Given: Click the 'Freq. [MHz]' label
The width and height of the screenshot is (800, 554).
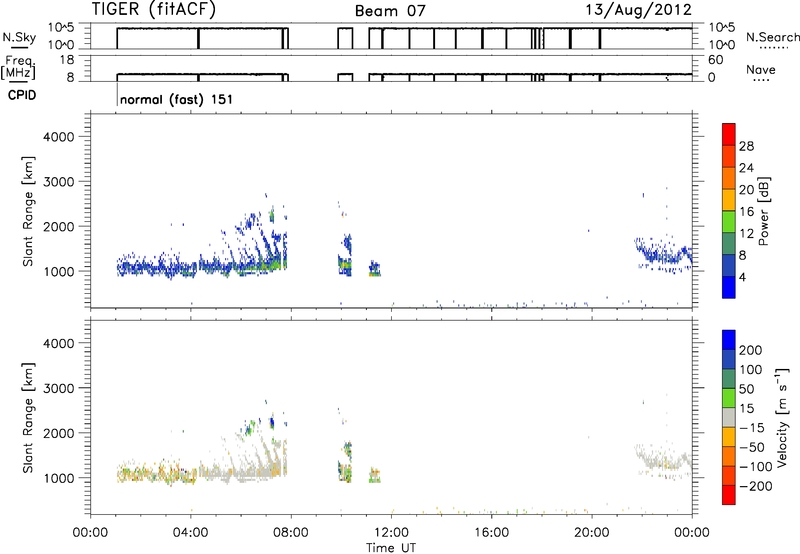Looking at the screenshot, I should point(18,67).
